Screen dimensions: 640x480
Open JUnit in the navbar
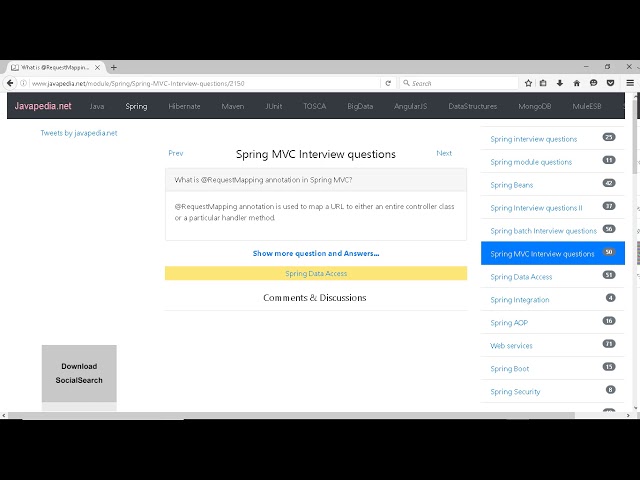273,106
